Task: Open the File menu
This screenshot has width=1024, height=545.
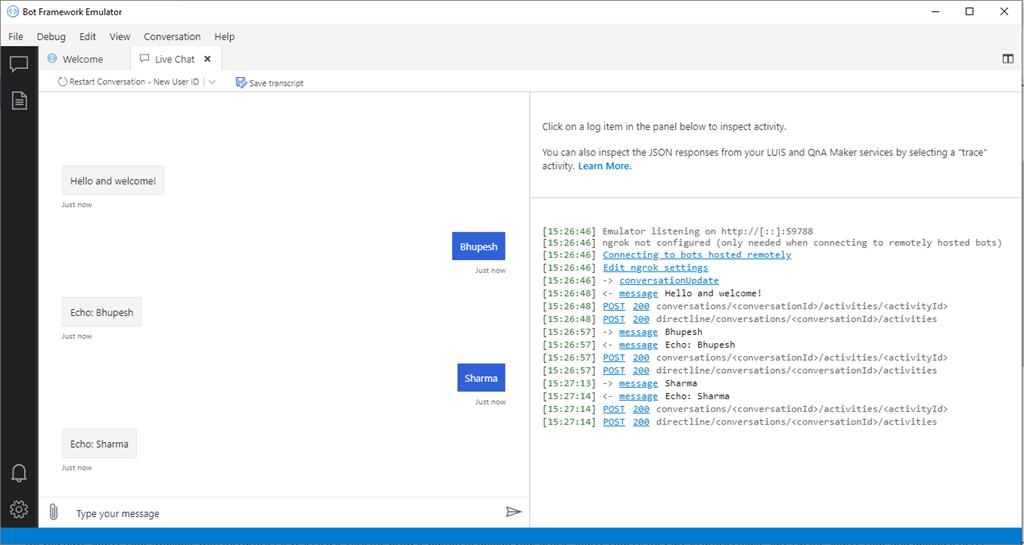Action: tap(16, 37)
